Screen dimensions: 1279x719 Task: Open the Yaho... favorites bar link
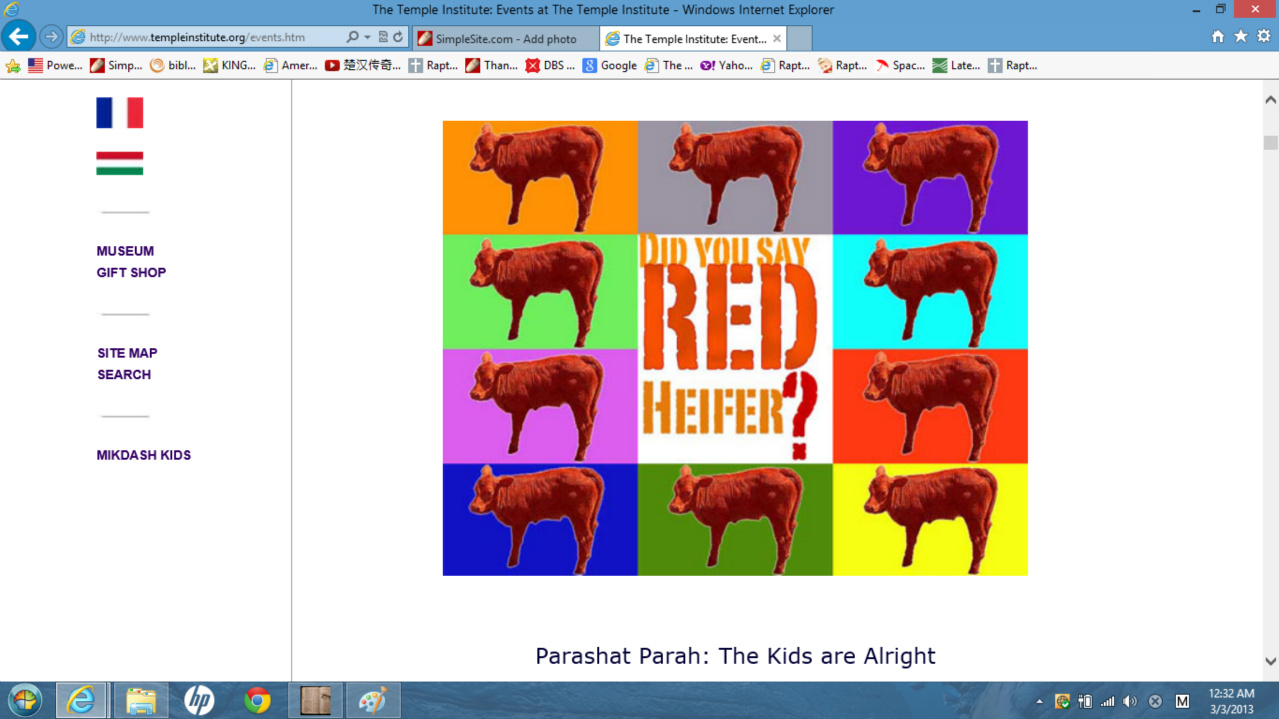coord(727,66)
